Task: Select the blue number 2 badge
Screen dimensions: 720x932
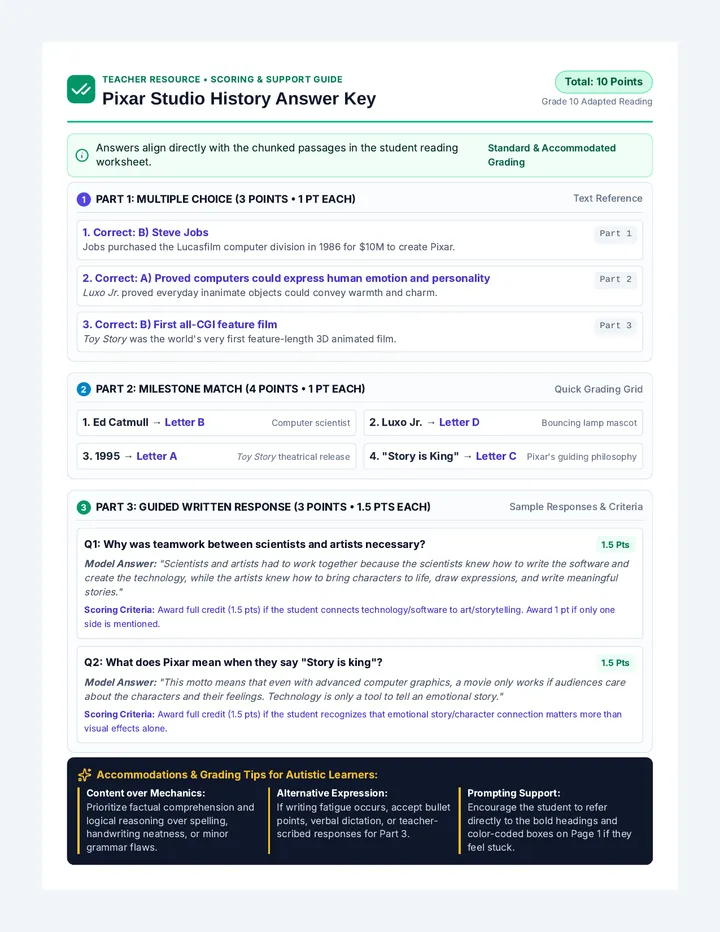Action: pos(84,389)
